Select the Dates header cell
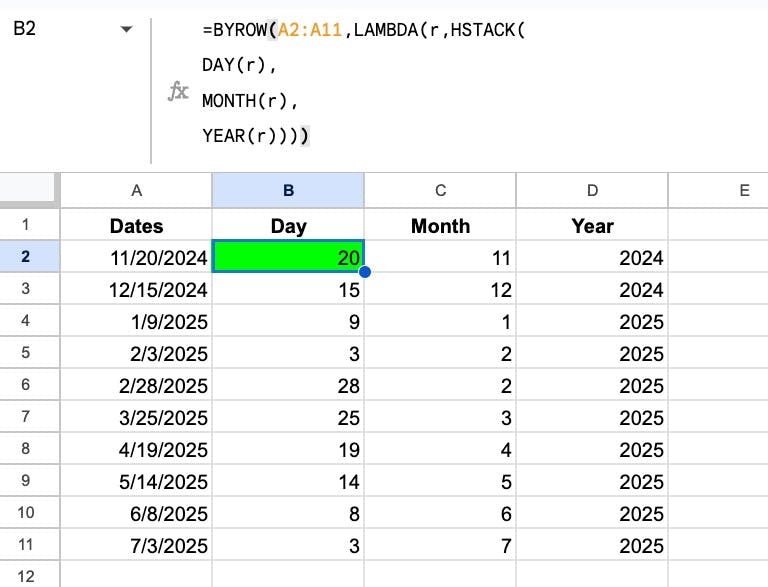768x587 pixels. pos(136,225)
